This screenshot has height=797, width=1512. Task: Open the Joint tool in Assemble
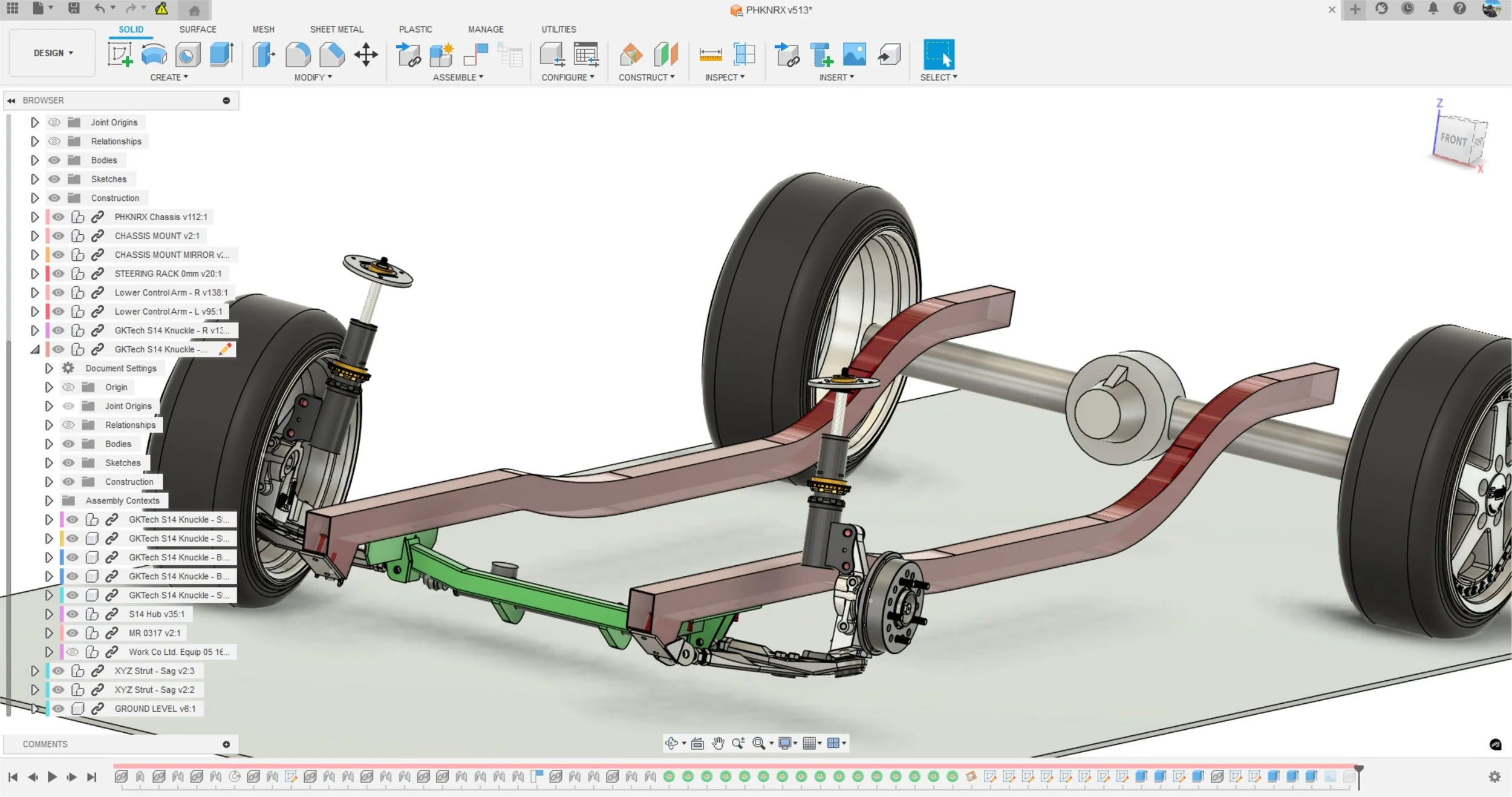[x=476, y=54]
